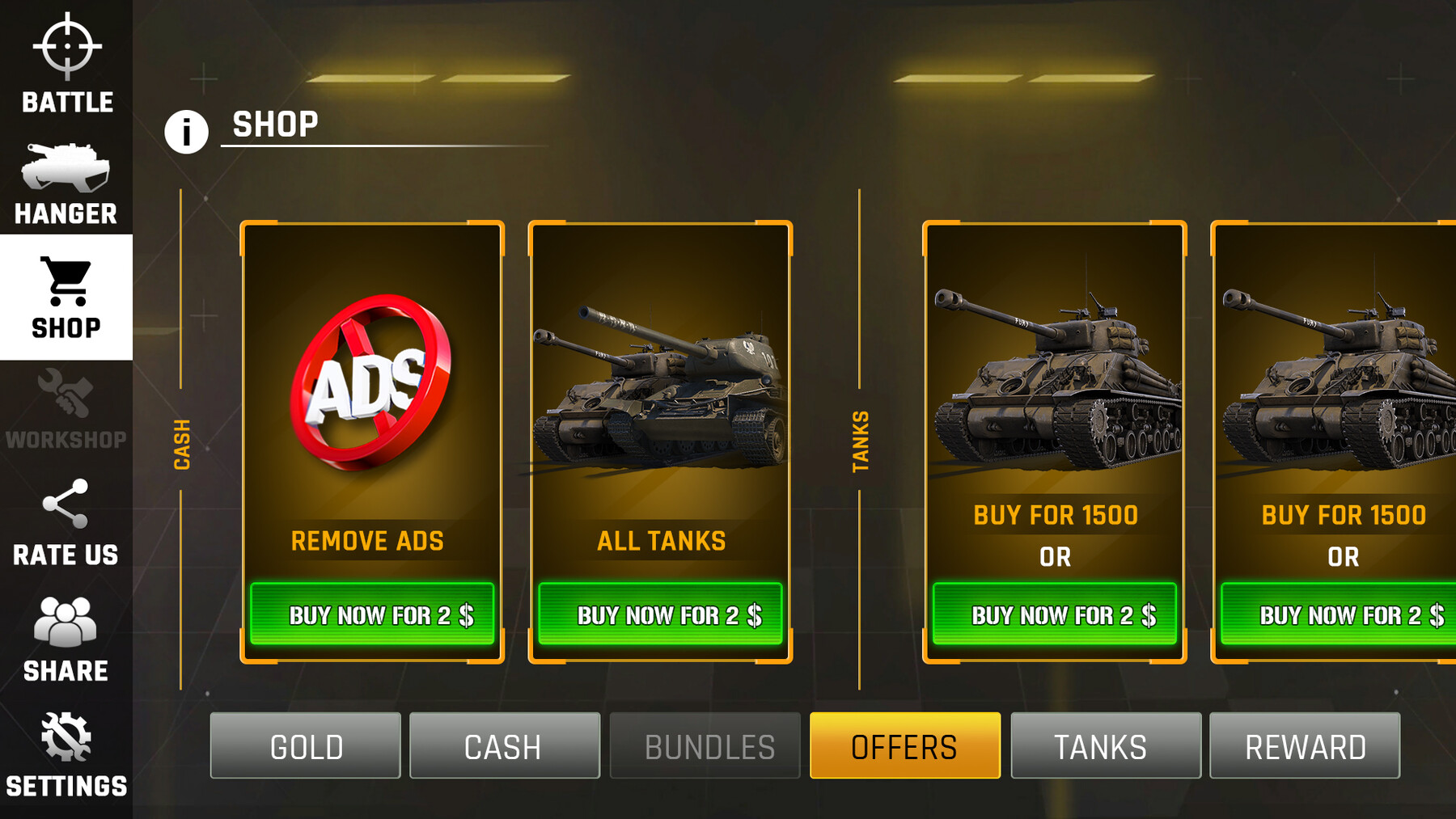The image size is (1456, 819).
Task: Open the Battle crosshair icon
Action: tap(67, 47)
